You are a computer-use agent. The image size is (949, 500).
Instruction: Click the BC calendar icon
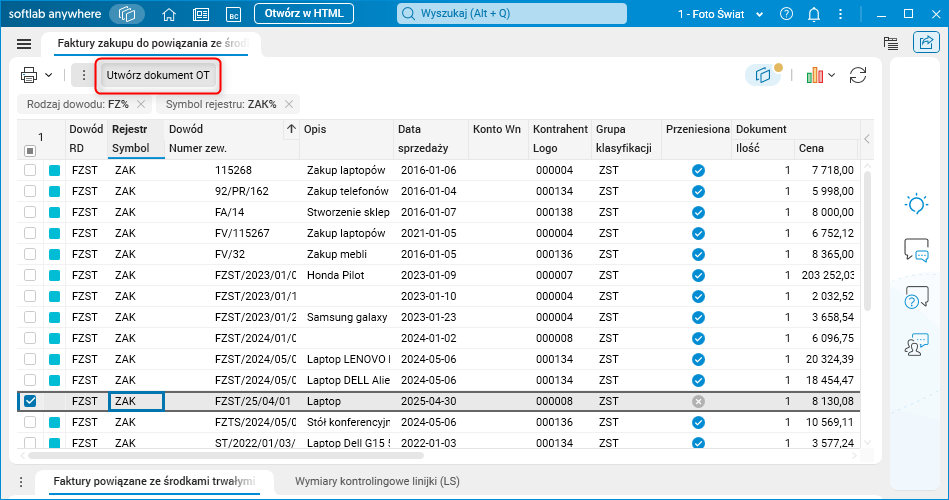(x=234, y=15)
